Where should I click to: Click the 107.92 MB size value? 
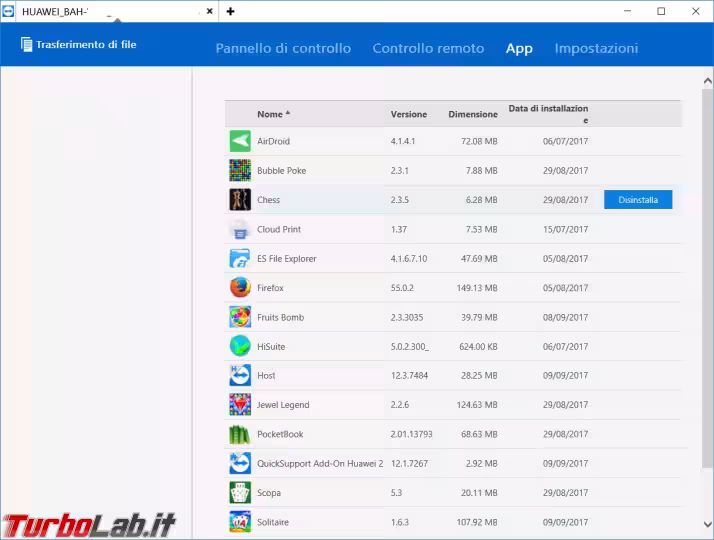pyautogui.click(x=477, y=522)
